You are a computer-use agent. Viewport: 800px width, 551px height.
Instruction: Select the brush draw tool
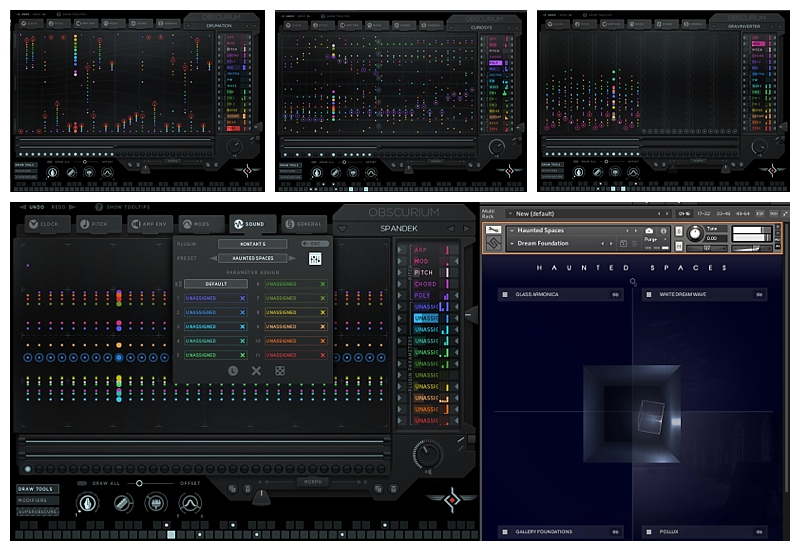tap(156, 504)
